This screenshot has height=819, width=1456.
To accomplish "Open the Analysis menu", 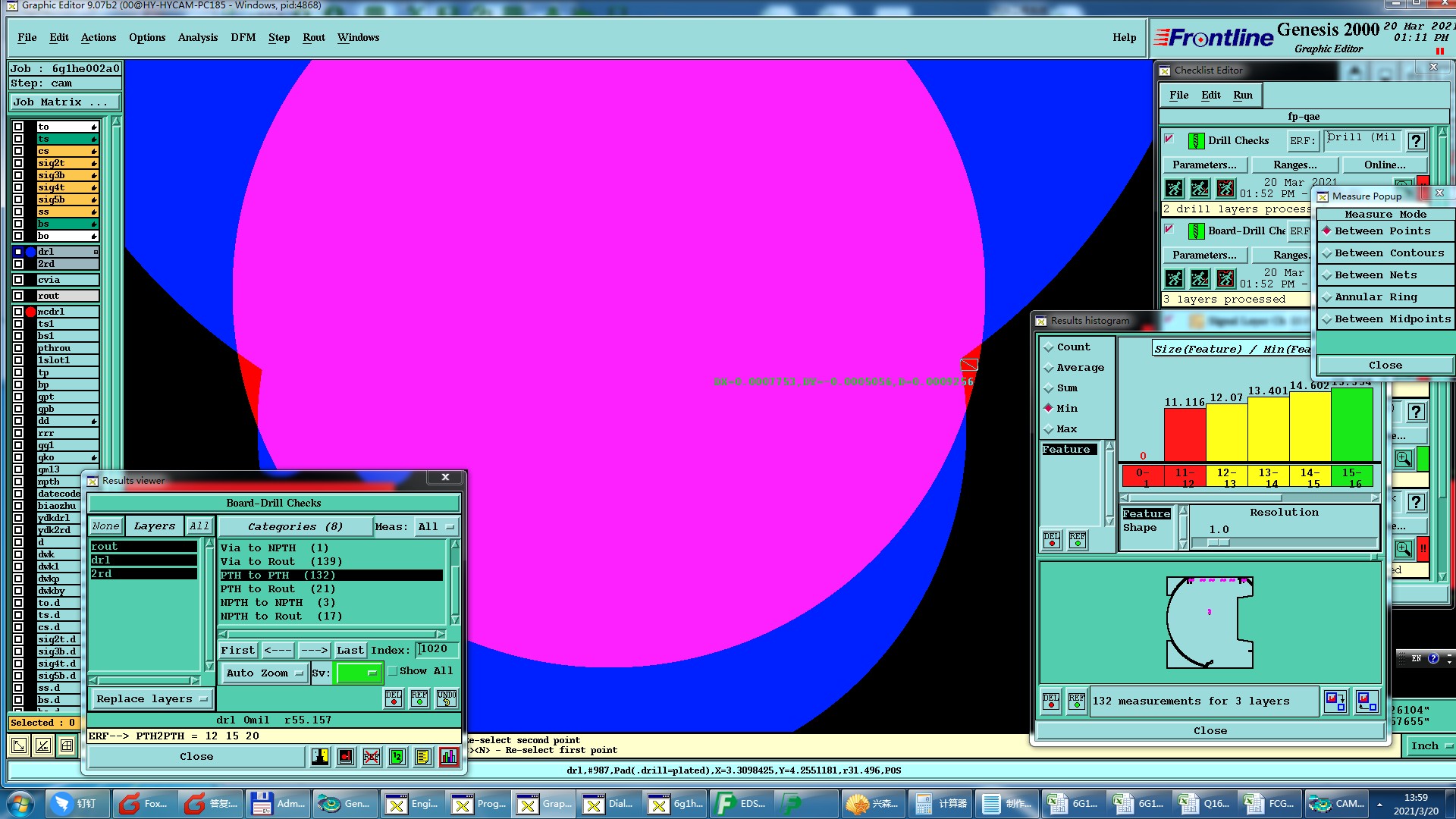I will pyautogui.click(x=198, y=38).
